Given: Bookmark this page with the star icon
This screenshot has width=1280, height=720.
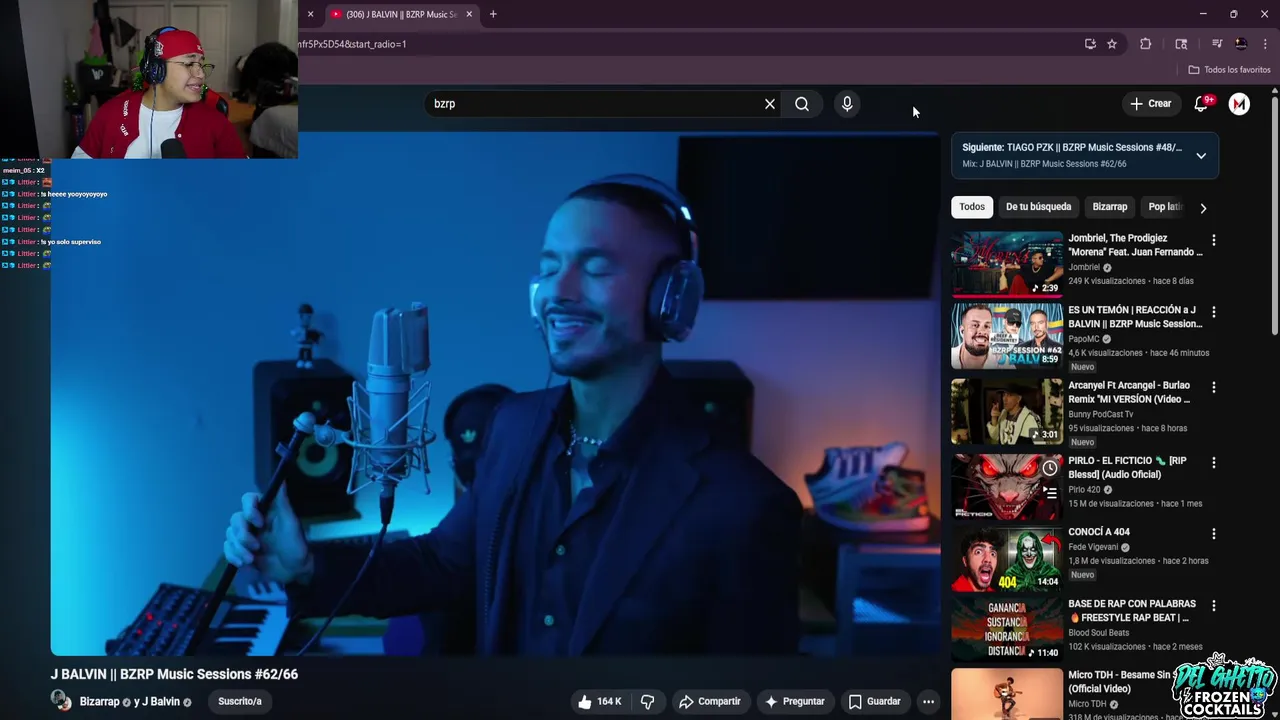Looking at the screenshot, I should point(1112,44).
